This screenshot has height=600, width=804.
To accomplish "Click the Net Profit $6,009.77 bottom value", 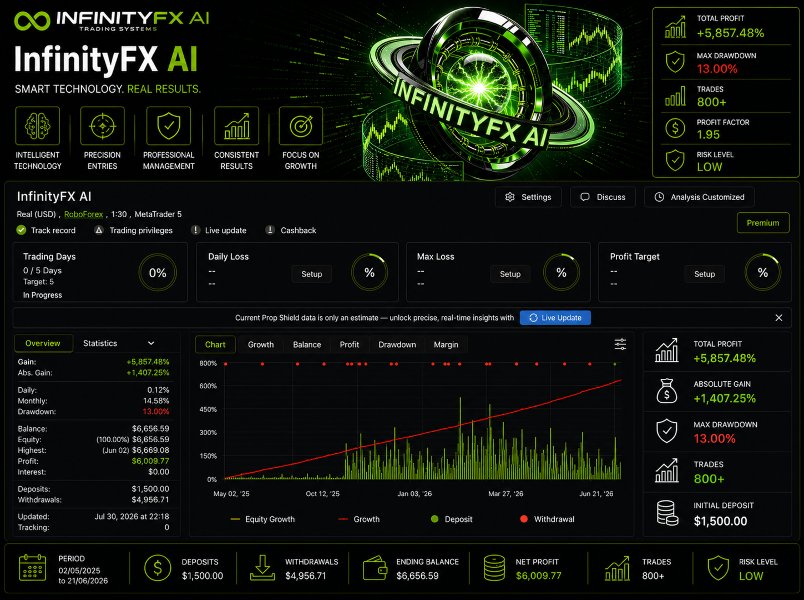I will coord(539,576).
